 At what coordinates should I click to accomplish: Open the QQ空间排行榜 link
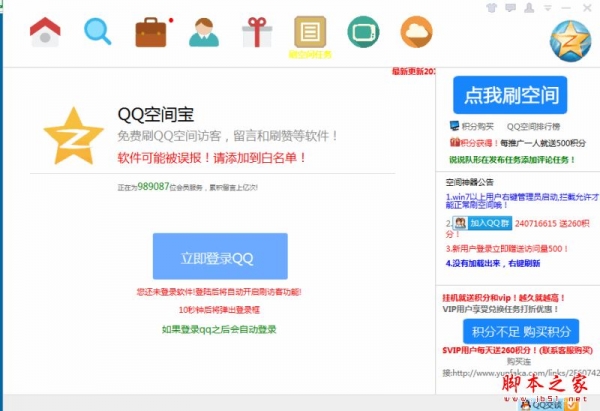[533, 126]
